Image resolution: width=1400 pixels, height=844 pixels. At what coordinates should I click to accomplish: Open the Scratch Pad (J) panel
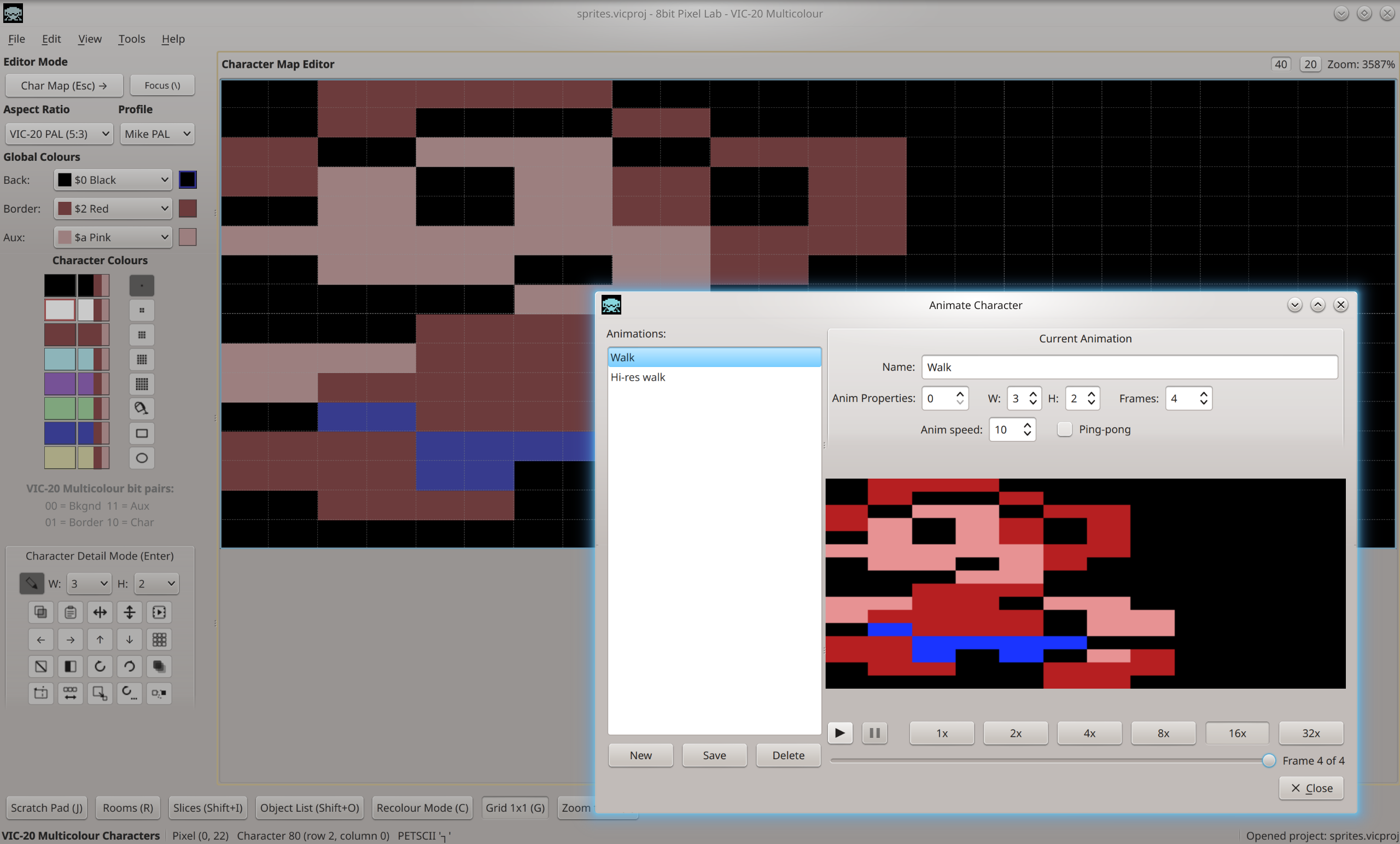(46, 808)
